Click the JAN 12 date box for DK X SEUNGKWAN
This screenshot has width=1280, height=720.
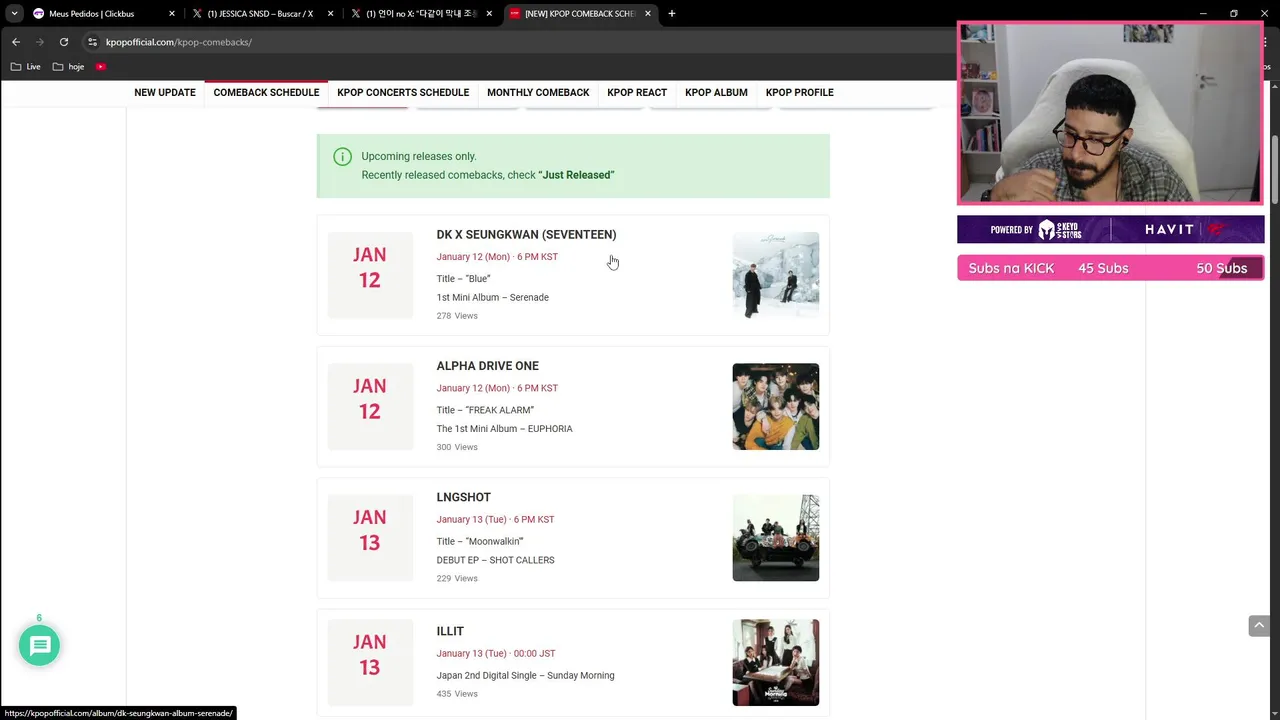pos(370,275)
